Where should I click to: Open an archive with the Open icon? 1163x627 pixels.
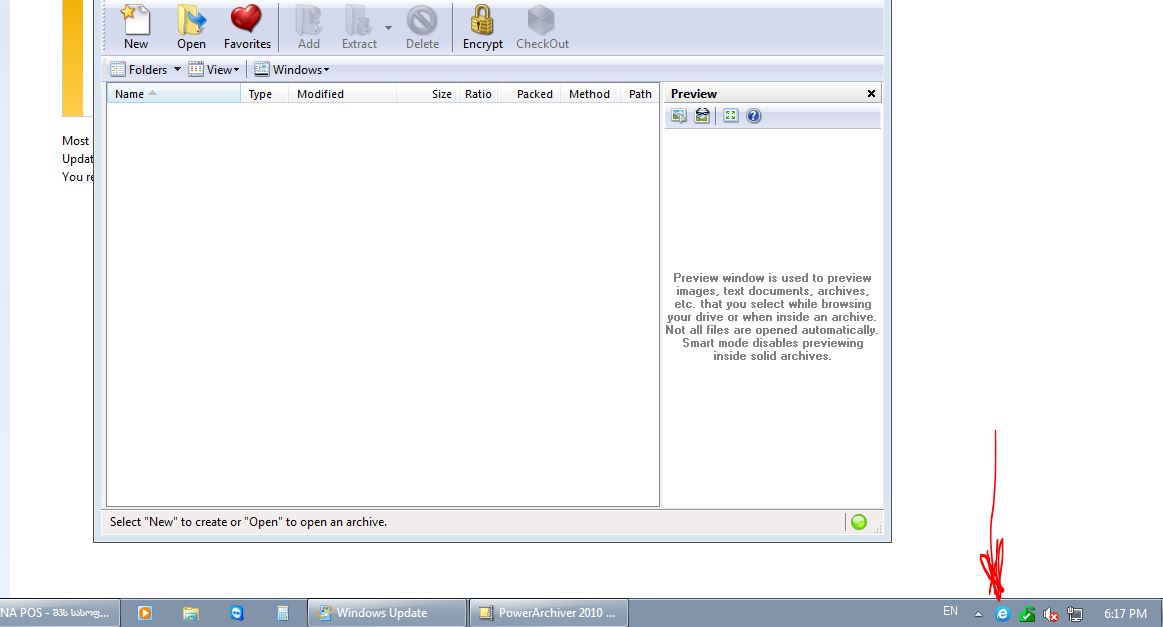[191, 27]
